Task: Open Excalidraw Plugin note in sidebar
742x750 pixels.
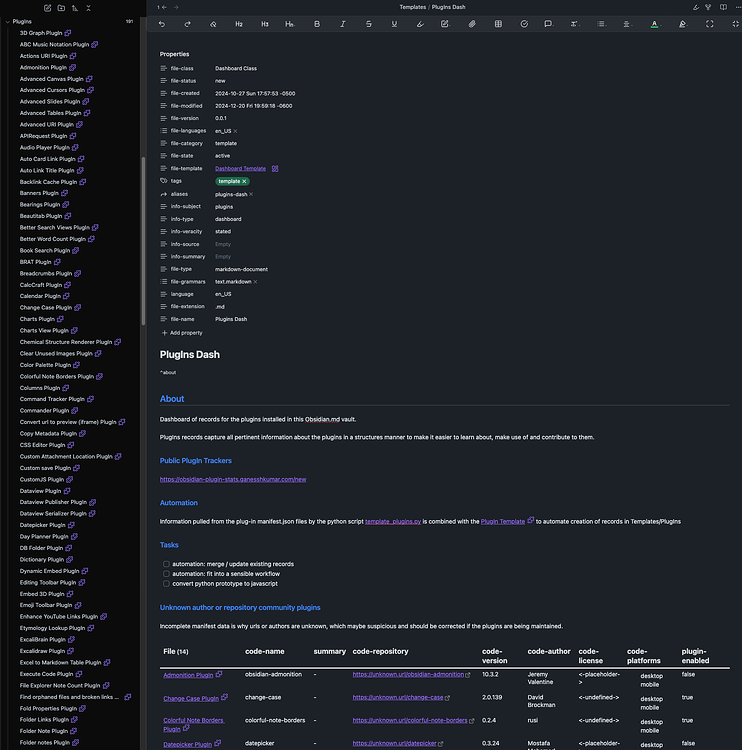Action: [43, 651]
